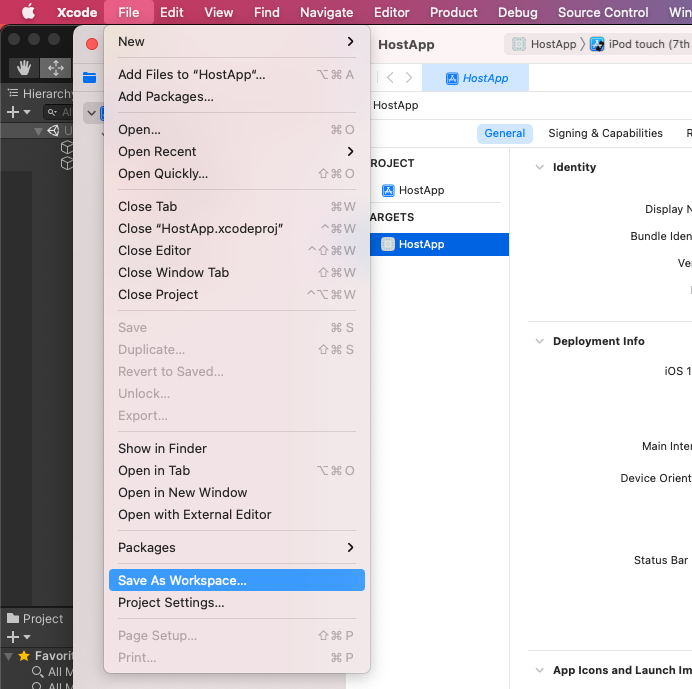This screenshot has height=689, width=692.
Task: Select first cube object in Unity Hierarchy
Action: 66,147
